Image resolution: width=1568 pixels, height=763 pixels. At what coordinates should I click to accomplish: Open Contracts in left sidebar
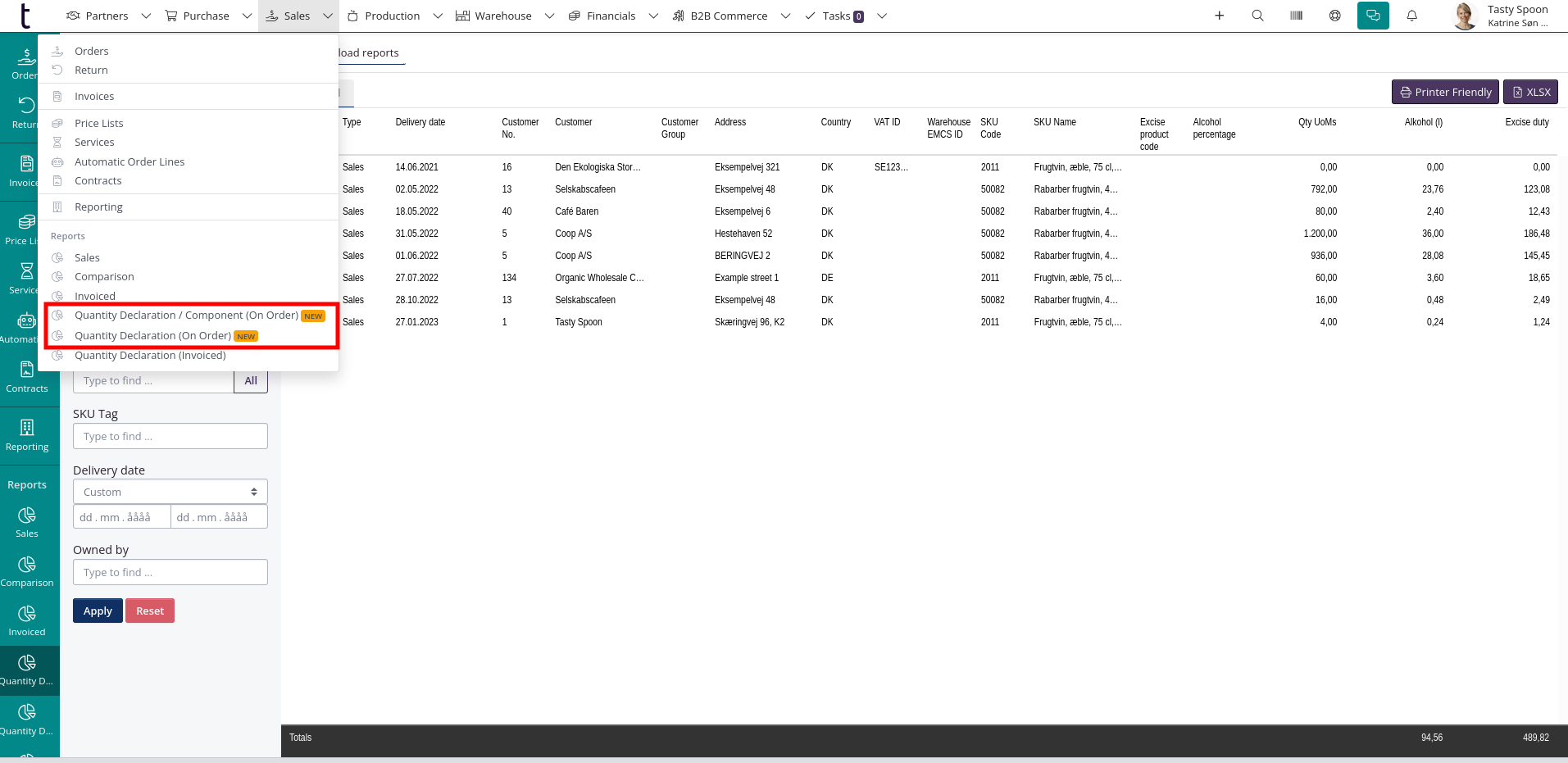click(27, 378)
